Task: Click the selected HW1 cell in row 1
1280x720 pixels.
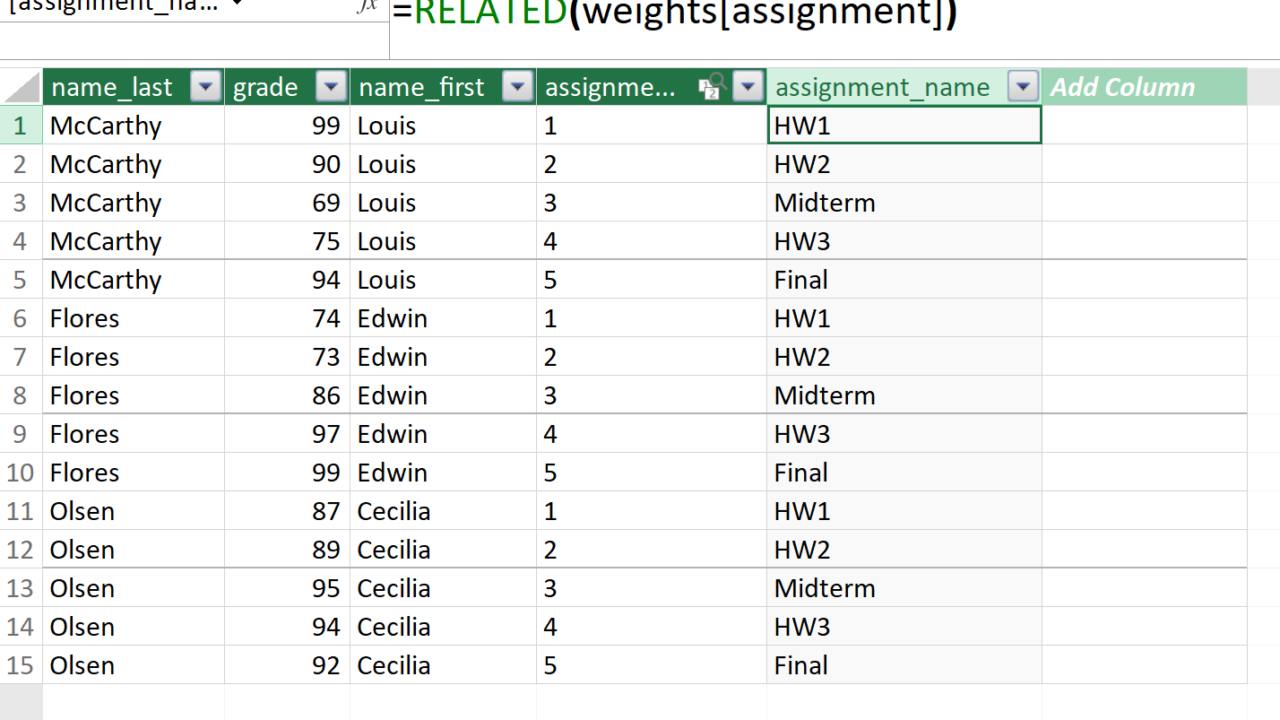Action: (x=904, y=126)
